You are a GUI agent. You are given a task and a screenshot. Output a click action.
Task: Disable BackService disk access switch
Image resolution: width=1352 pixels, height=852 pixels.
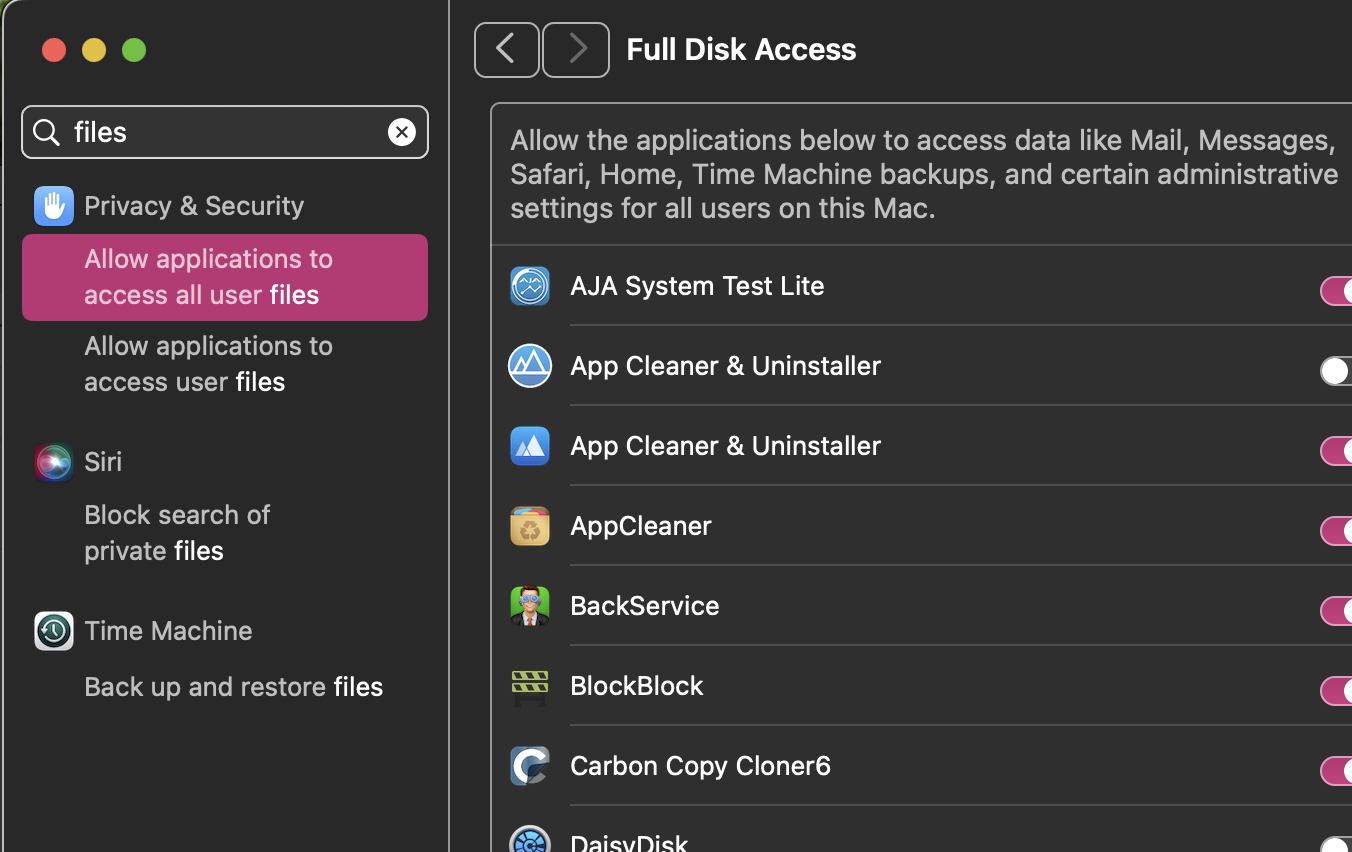pyautogui.click(x=1336, y=611)
